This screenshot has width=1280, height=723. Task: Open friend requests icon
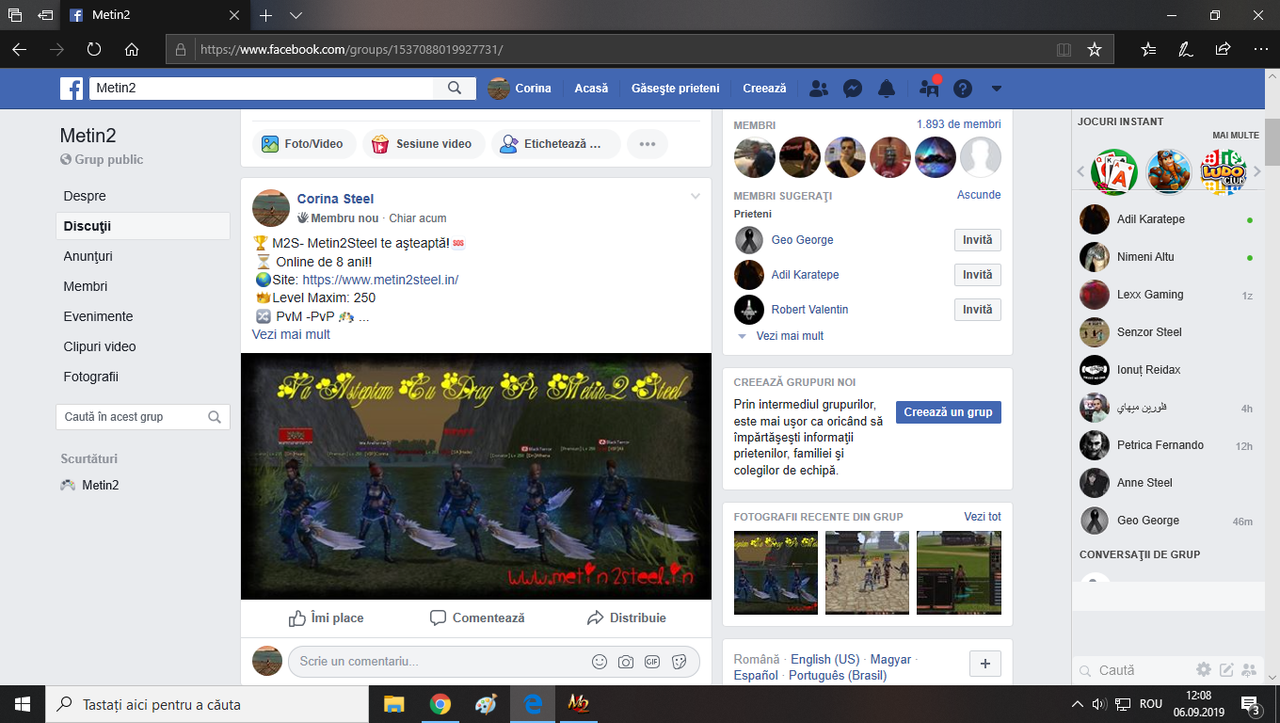(x=819, y=88)
